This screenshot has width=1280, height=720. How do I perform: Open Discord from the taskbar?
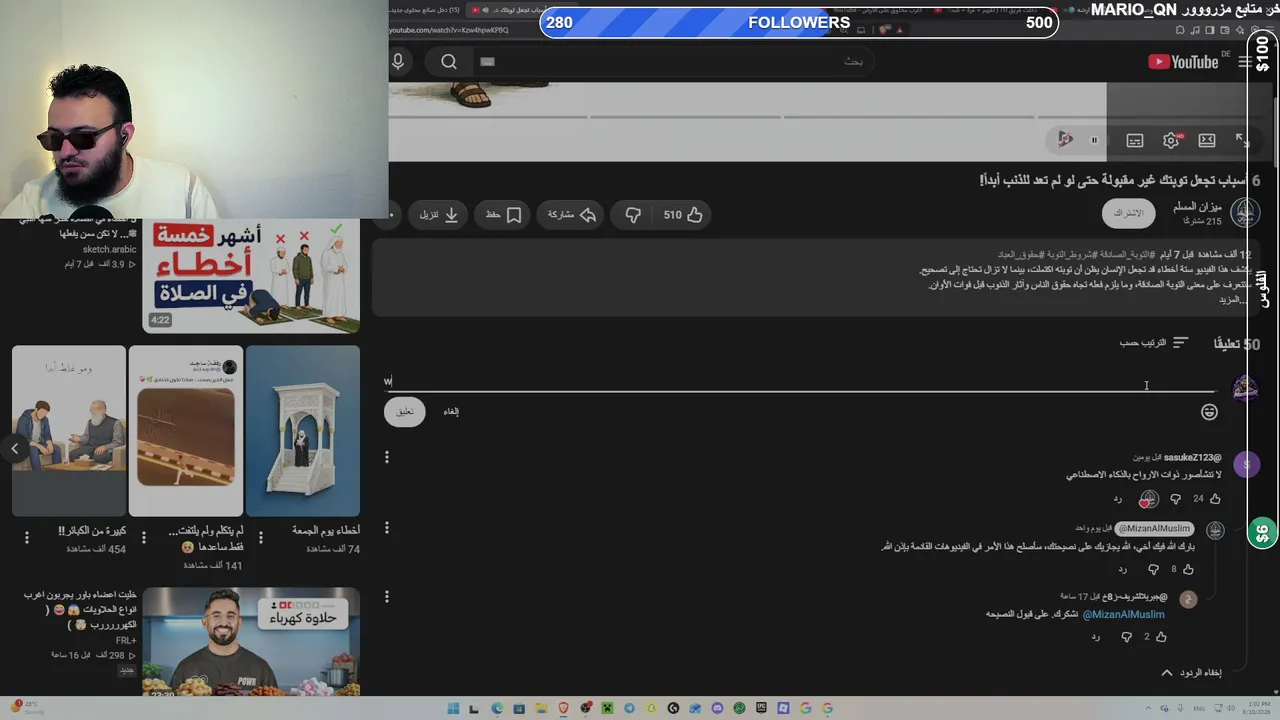coord(717,709)
